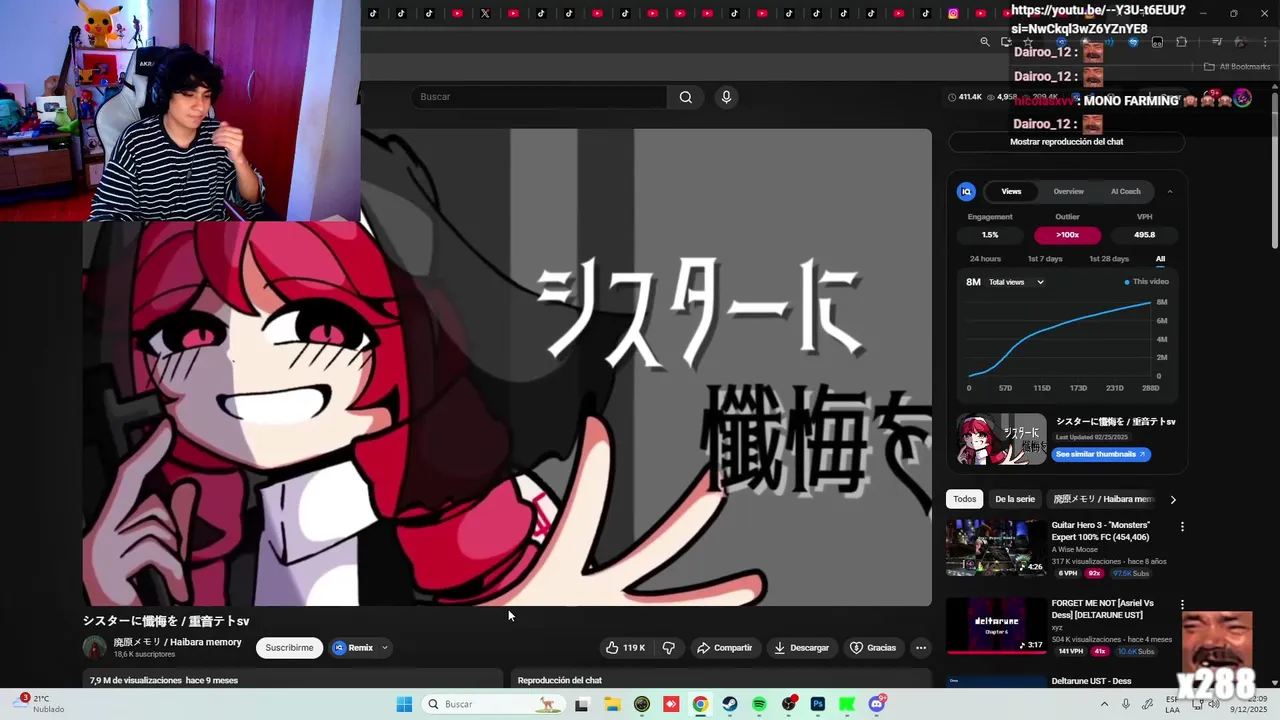Viewport: 1280px width, 720px height.
Task: Click the Remix button
Action: pyautogui.click(x=353, y=648)
